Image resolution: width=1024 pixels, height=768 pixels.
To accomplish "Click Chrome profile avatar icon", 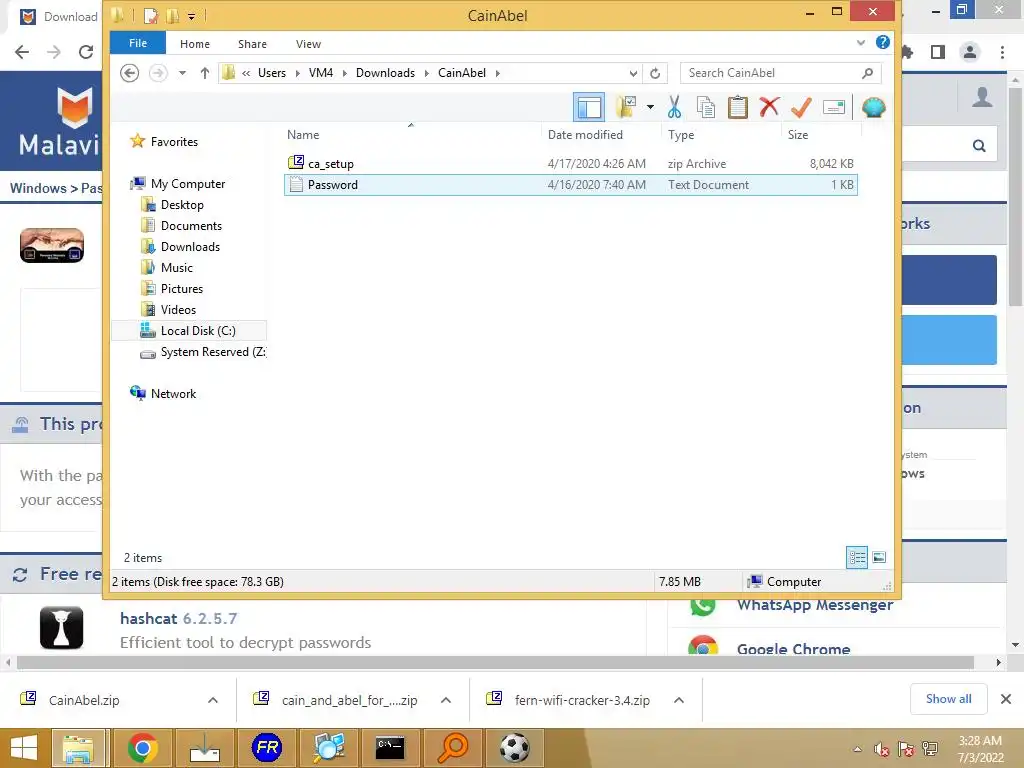I will click(970, 52).
